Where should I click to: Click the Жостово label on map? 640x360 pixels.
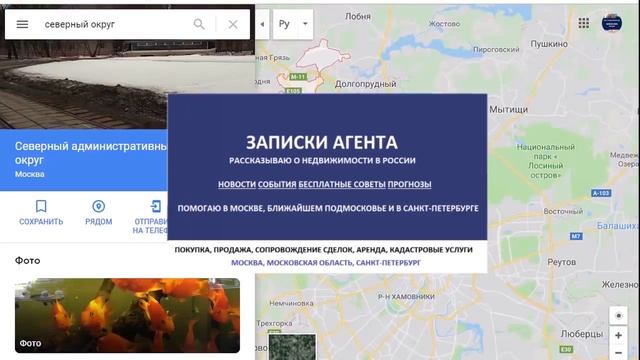(444, 24)
